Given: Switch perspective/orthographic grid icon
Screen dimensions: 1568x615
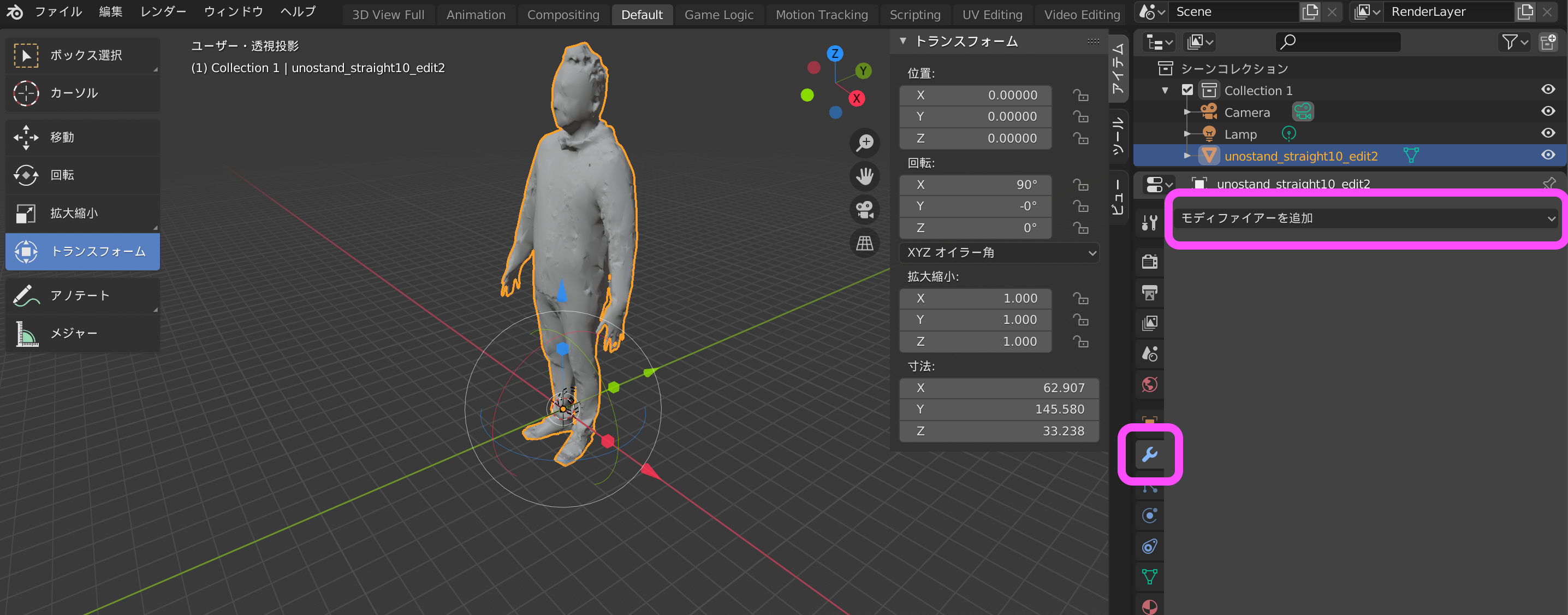Looking at the screenshot, I should (x=864, y=243).
